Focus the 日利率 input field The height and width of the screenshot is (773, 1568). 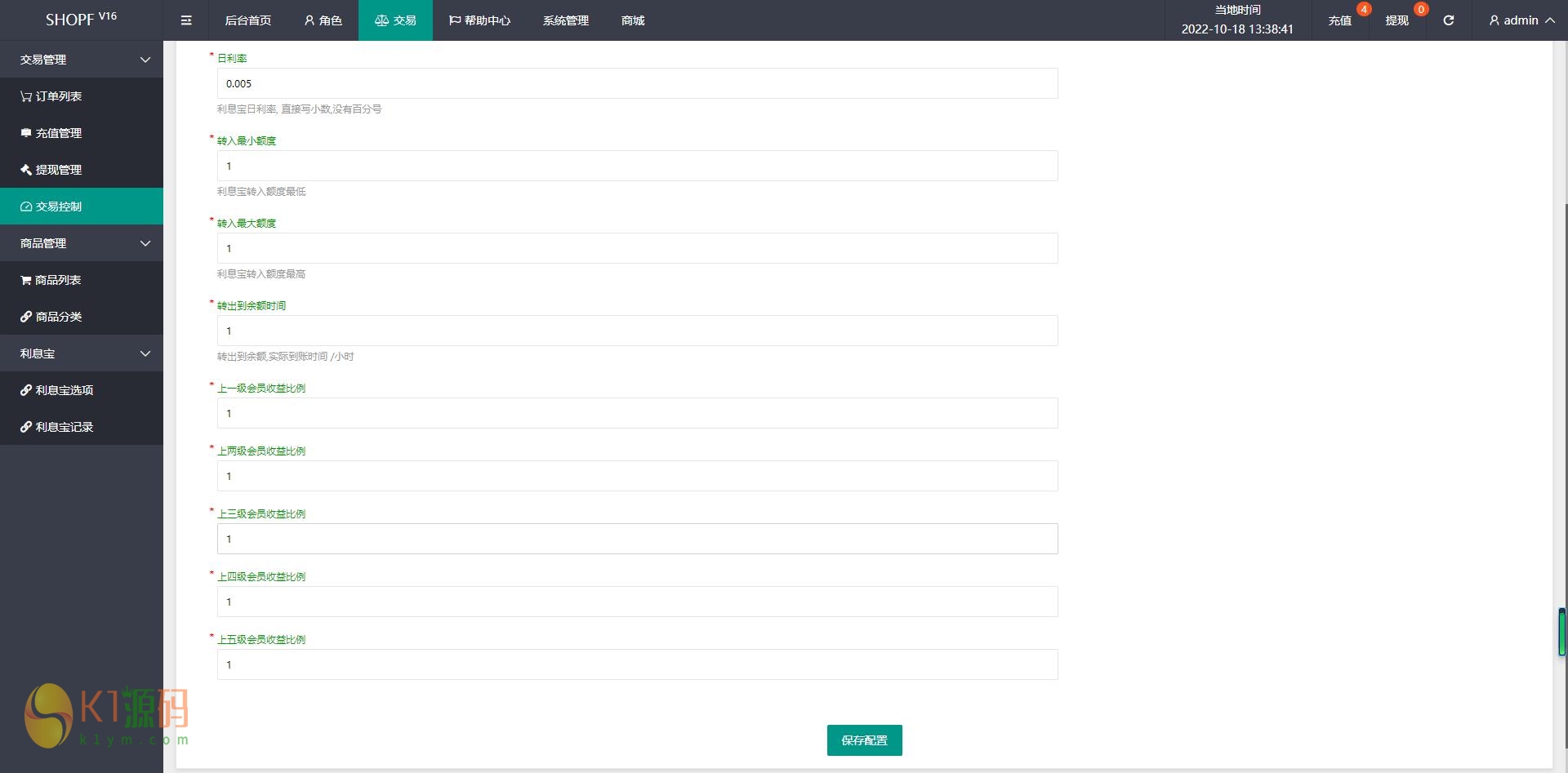pos(637,83)
